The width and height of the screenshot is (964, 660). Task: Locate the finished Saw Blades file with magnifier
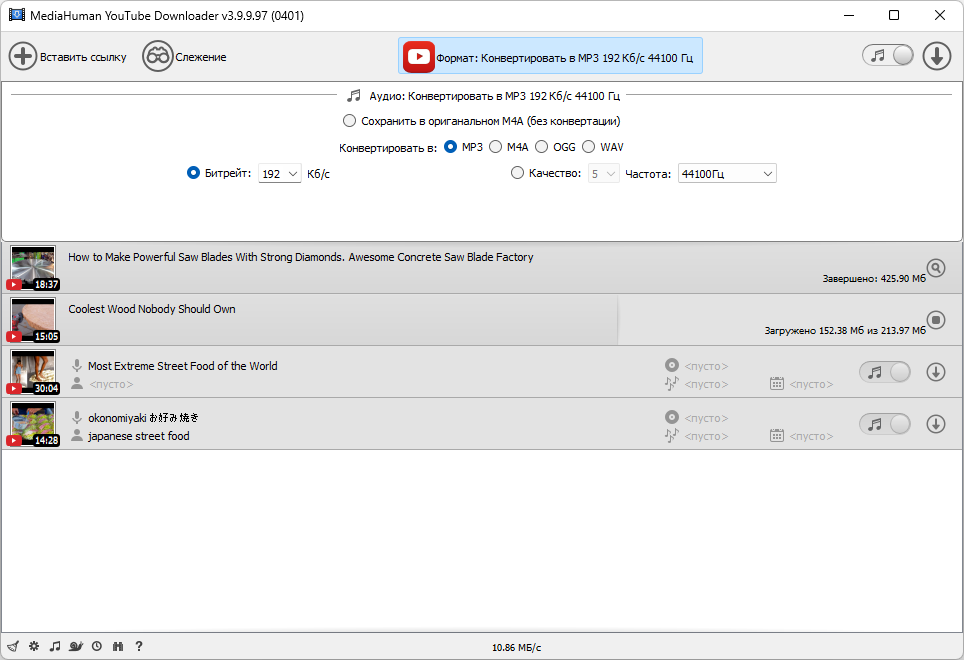coord(936,268)
